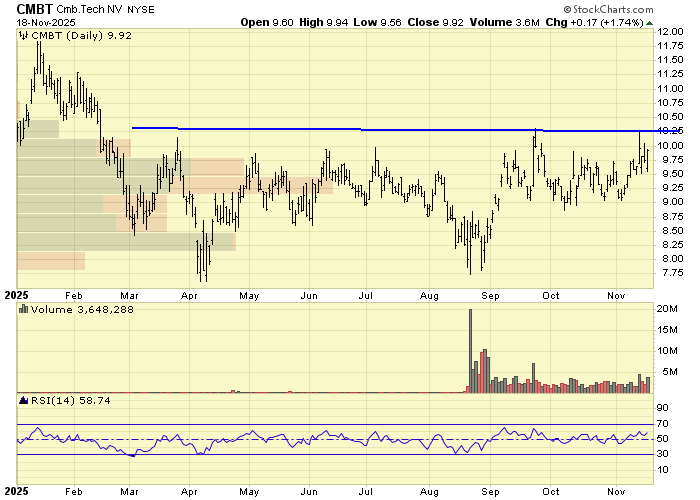Click the Low 9.56 value
Screen dimensions: 700x500
[x=377, y=22]
